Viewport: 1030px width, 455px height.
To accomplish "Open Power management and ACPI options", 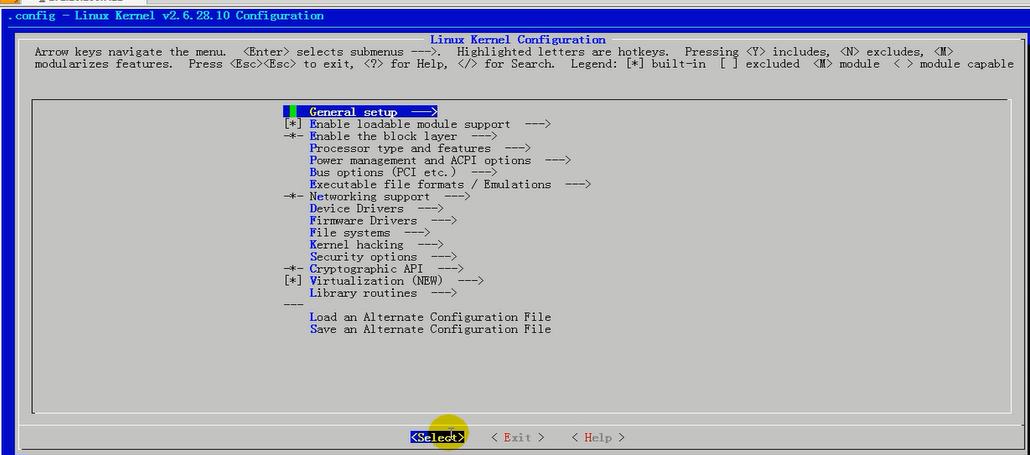I will click(440, 160).
